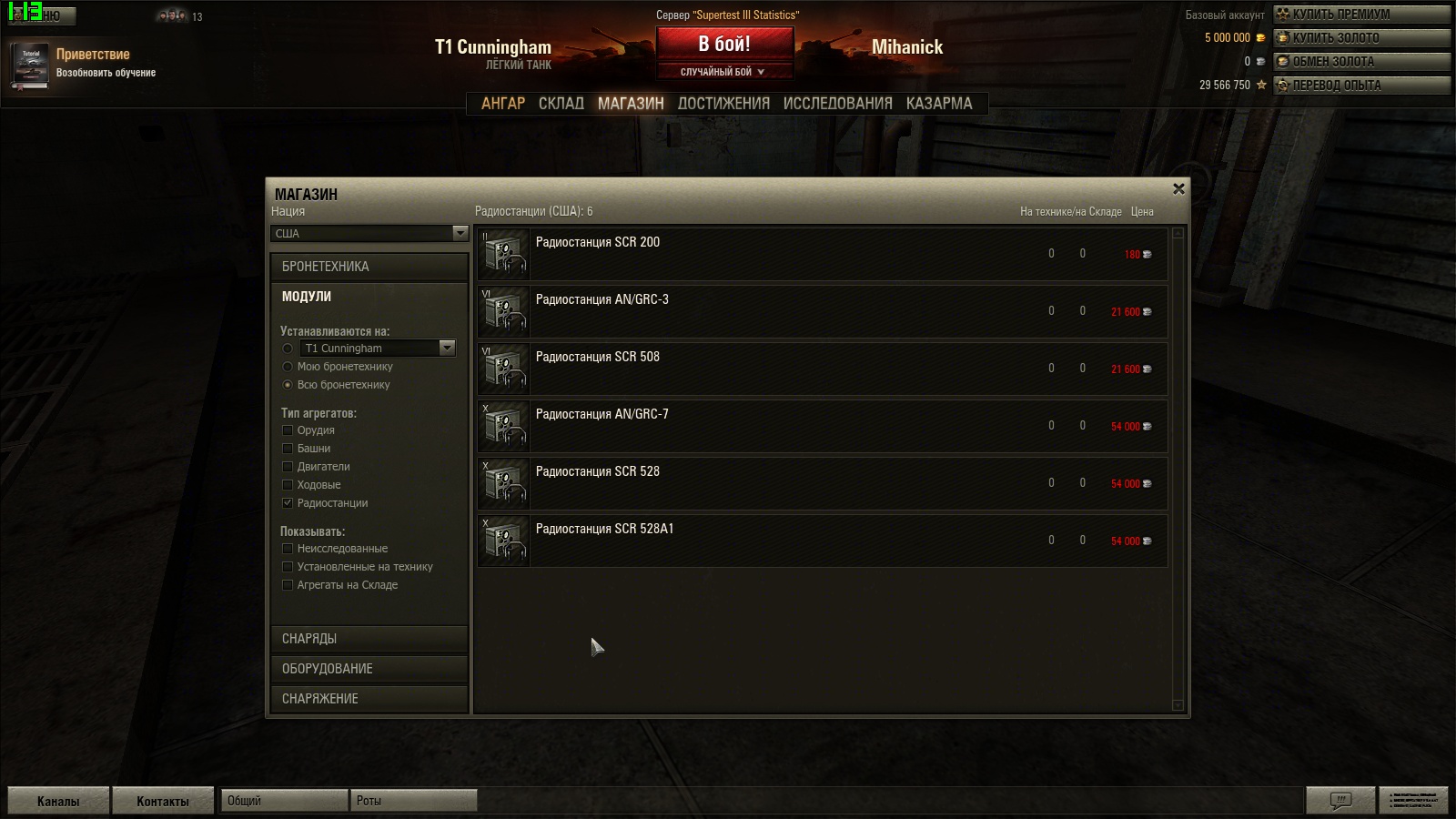1456x819 pixels.
Task: Click the SCR 200 radio module icon
Action: (x=504, y=254)
